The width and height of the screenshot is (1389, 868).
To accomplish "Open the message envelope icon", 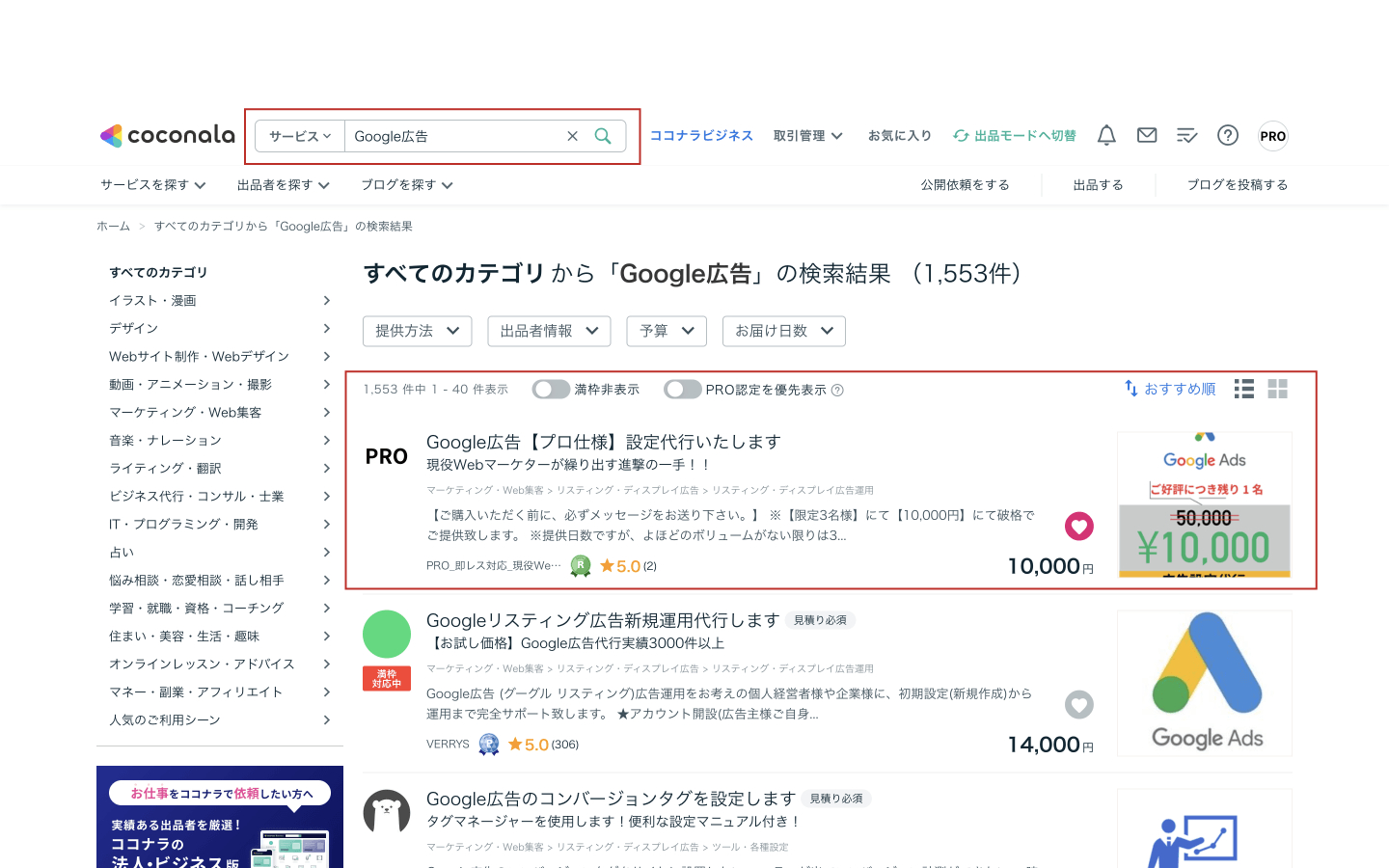I will point(1146,135).
